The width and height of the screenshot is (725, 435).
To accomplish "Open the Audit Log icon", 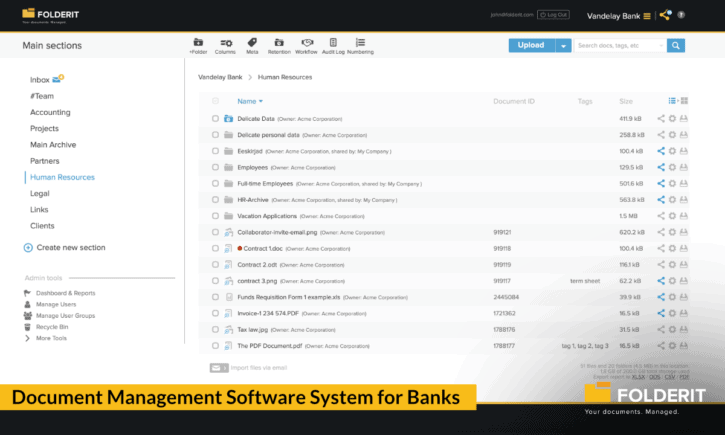I will [333, 43].
